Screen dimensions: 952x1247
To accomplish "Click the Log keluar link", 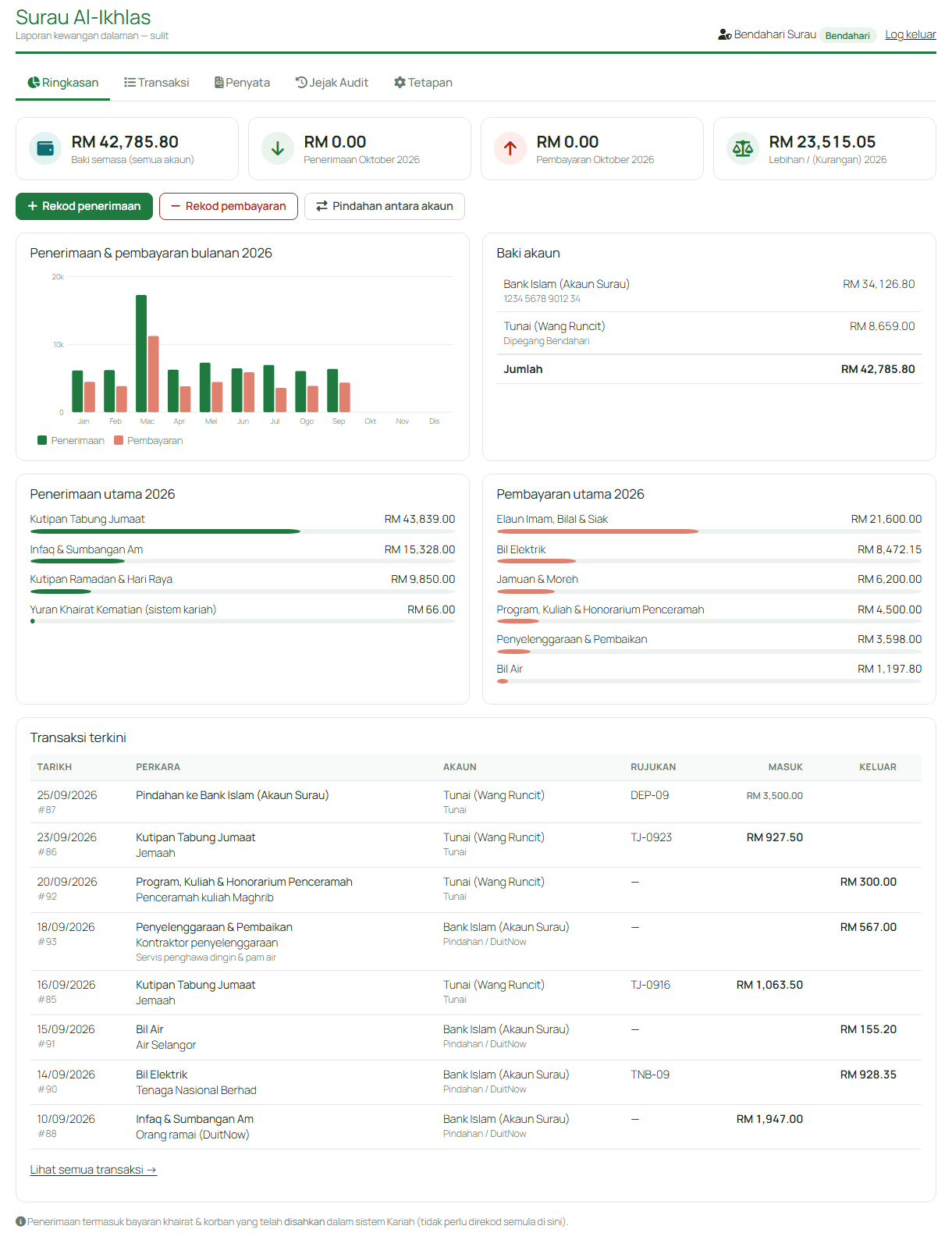I will click(911, 34).
